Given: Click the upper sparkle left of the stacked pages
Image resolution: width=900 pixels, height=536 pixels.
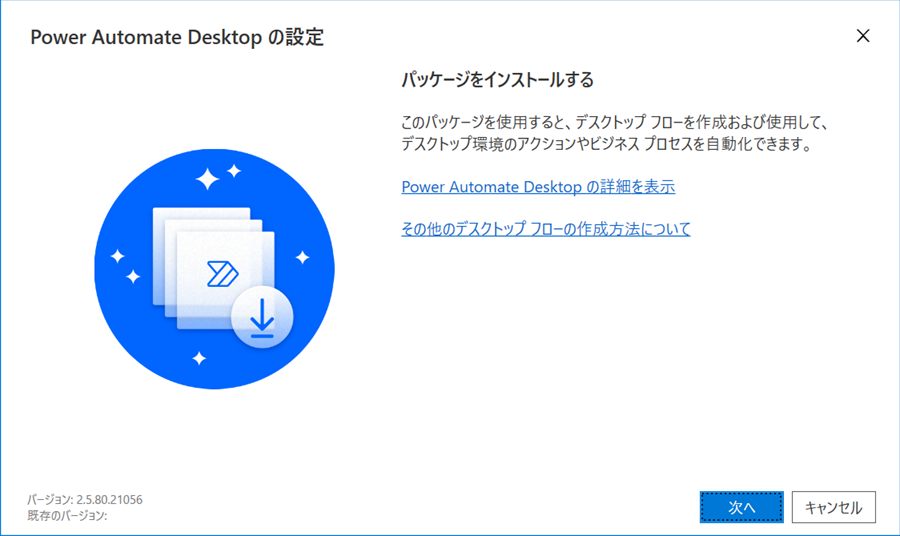Looking at the screenshot, I should pyautogui.click(x=118, y=256).
